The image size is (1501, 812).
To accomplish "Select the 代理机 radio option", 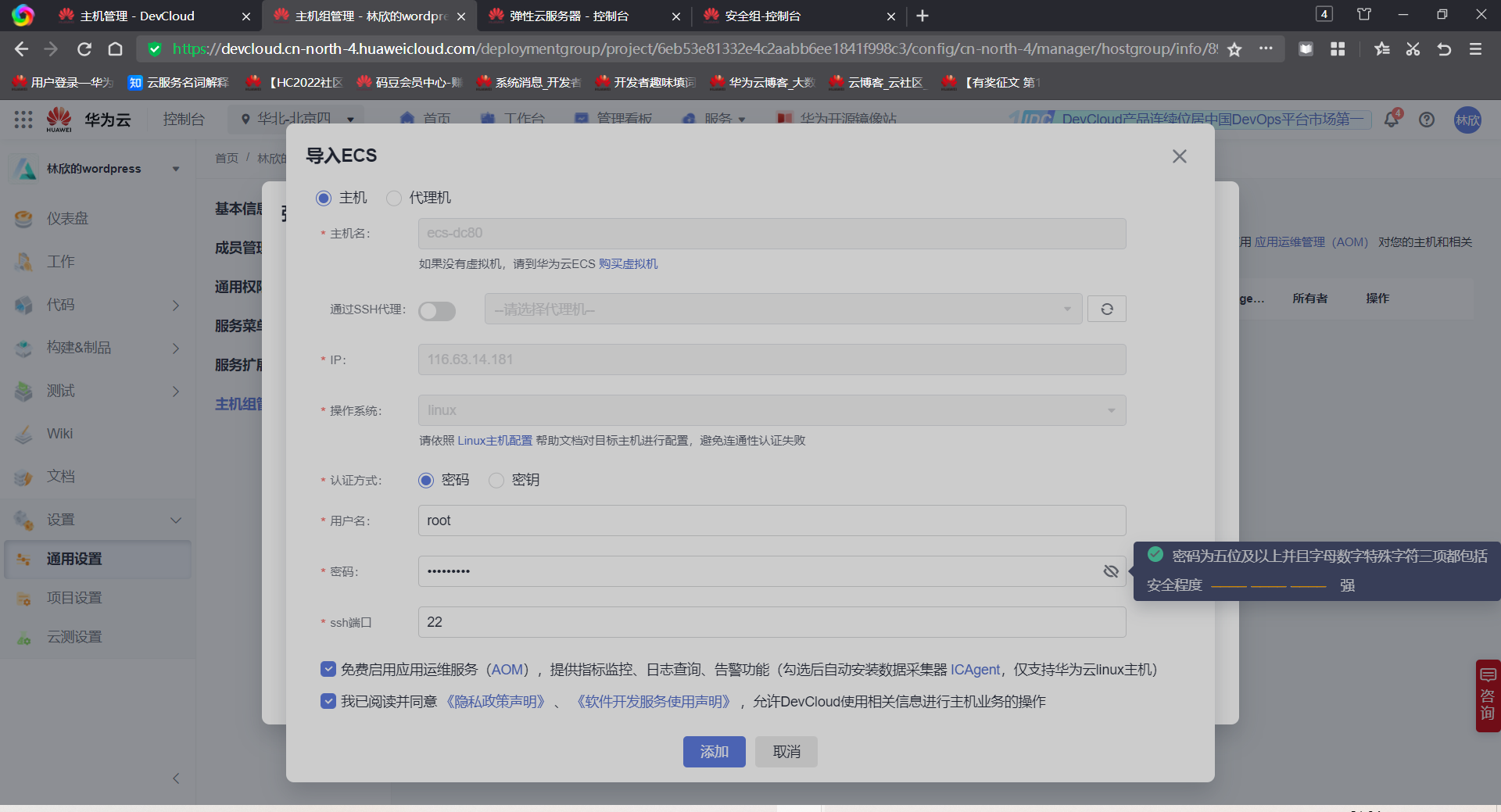I will tap(394, 198).
